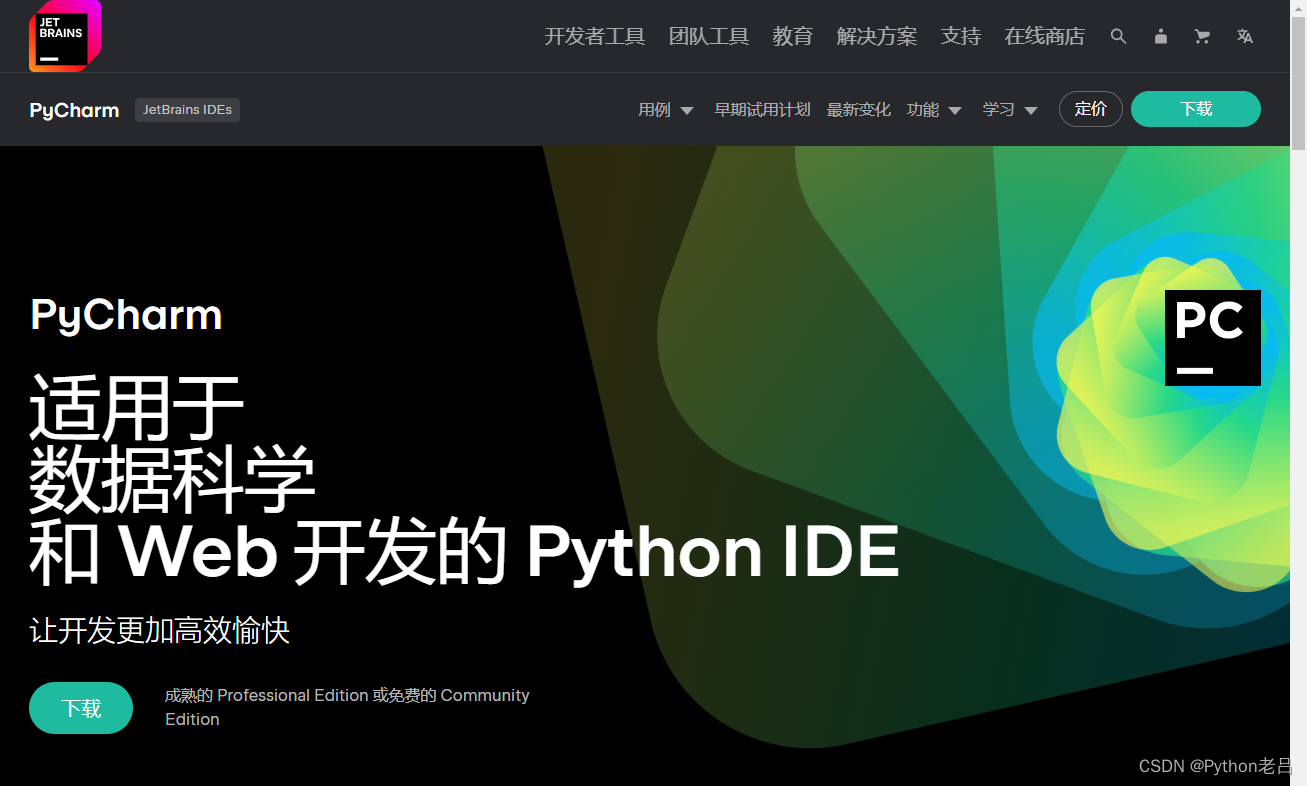Click the JetBrains logo
The image size is (1307, 786).
[65, 36]
